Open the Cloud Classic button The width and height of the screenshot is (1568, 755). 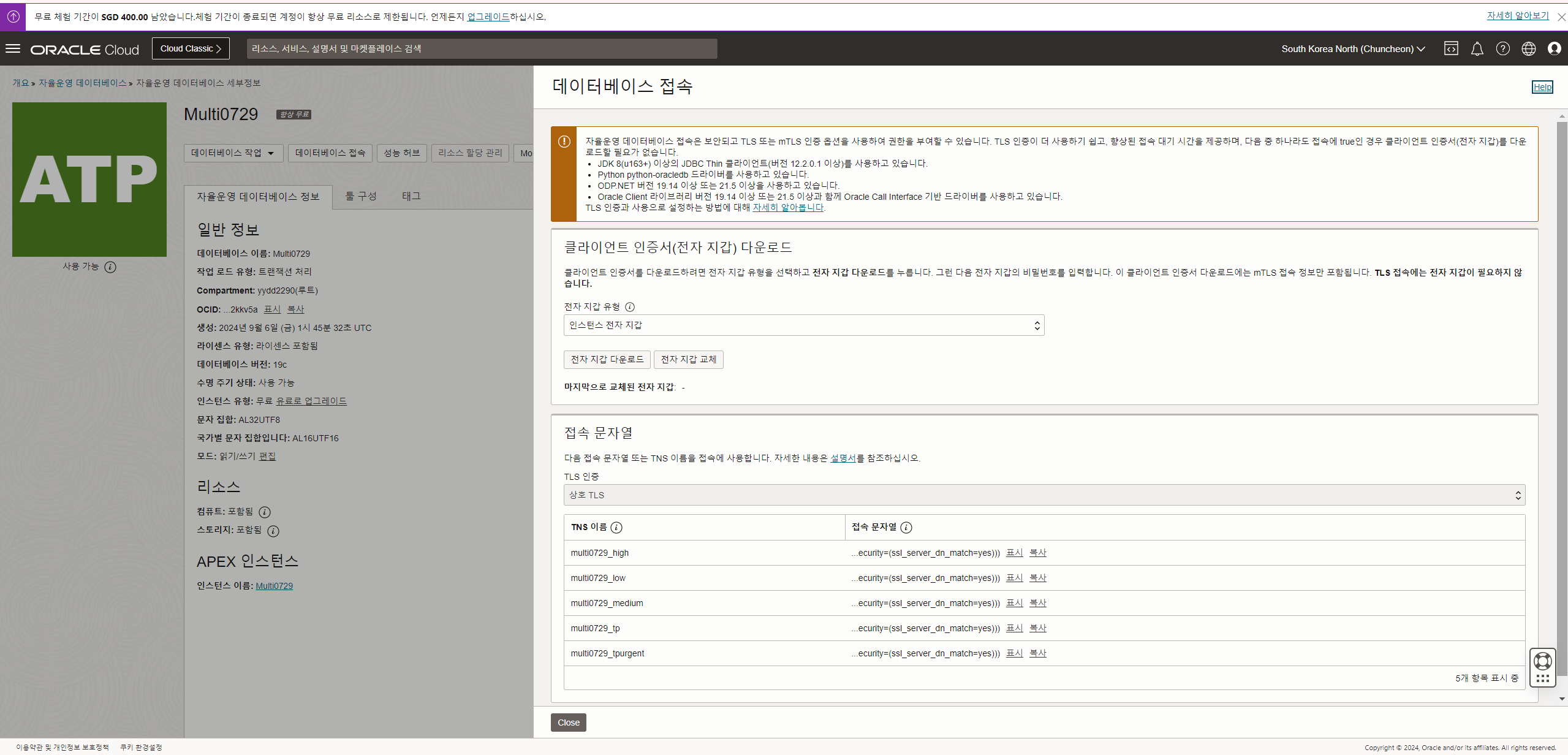[191, 48]
